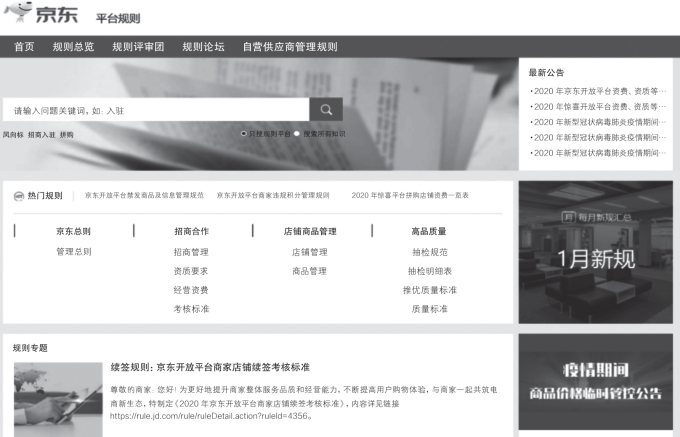This screenshot has height=437, width=680.
Task: Open 资质要求 rule category
Action: (x=191, y=271)
